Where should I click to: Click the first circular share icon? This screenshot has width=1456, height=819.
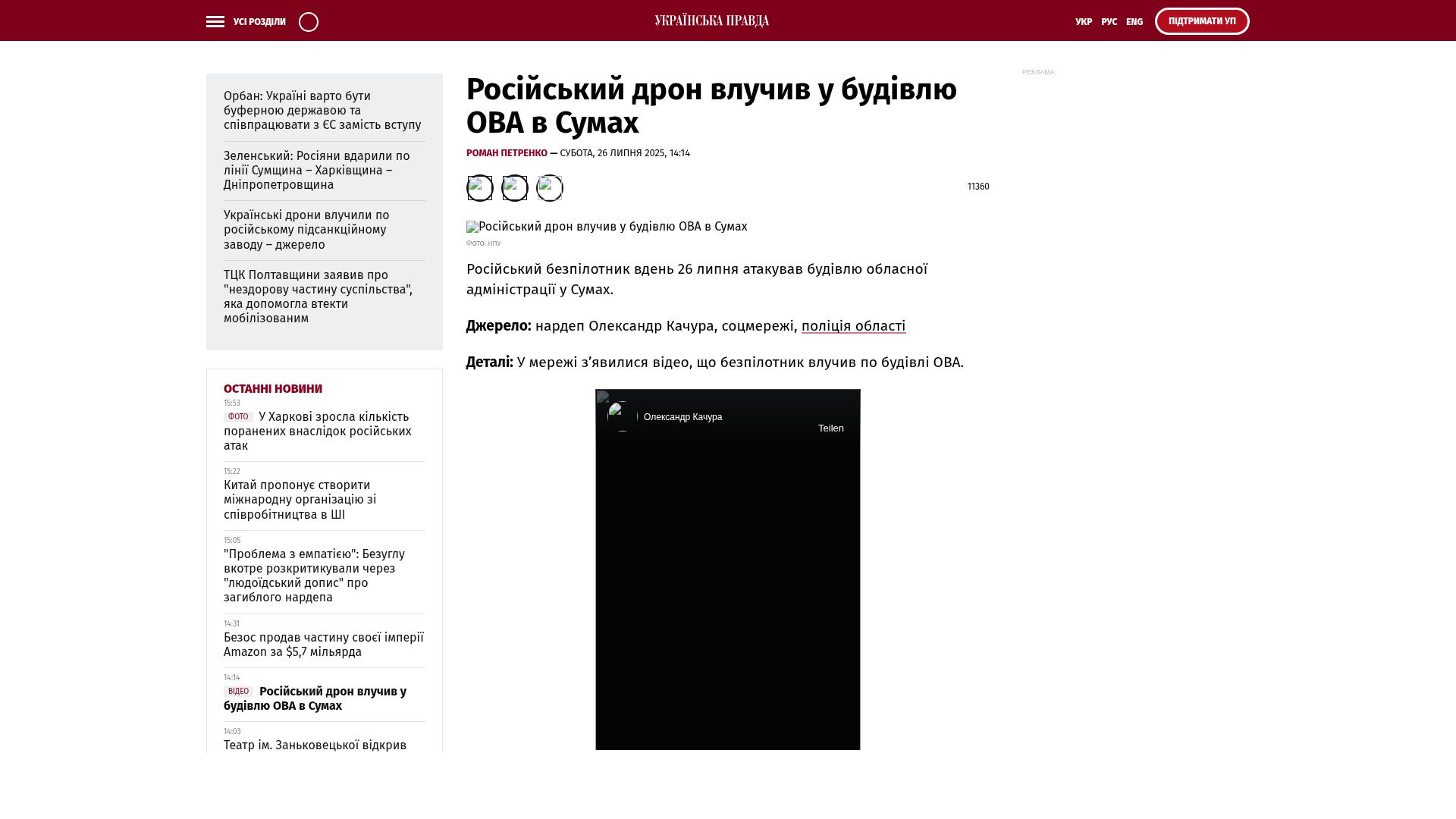coord(479,188)
